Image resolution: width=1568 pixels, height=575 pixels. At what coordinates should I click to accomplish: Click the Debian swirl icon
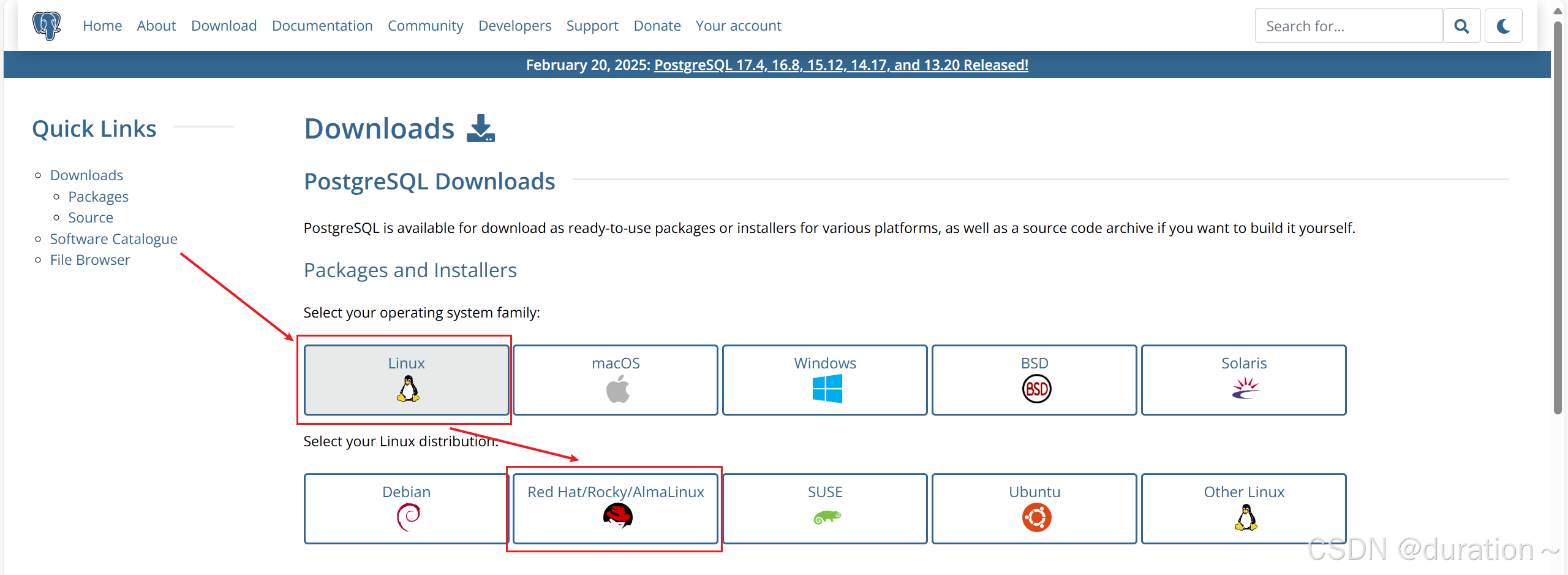click(x=408, y=517)
